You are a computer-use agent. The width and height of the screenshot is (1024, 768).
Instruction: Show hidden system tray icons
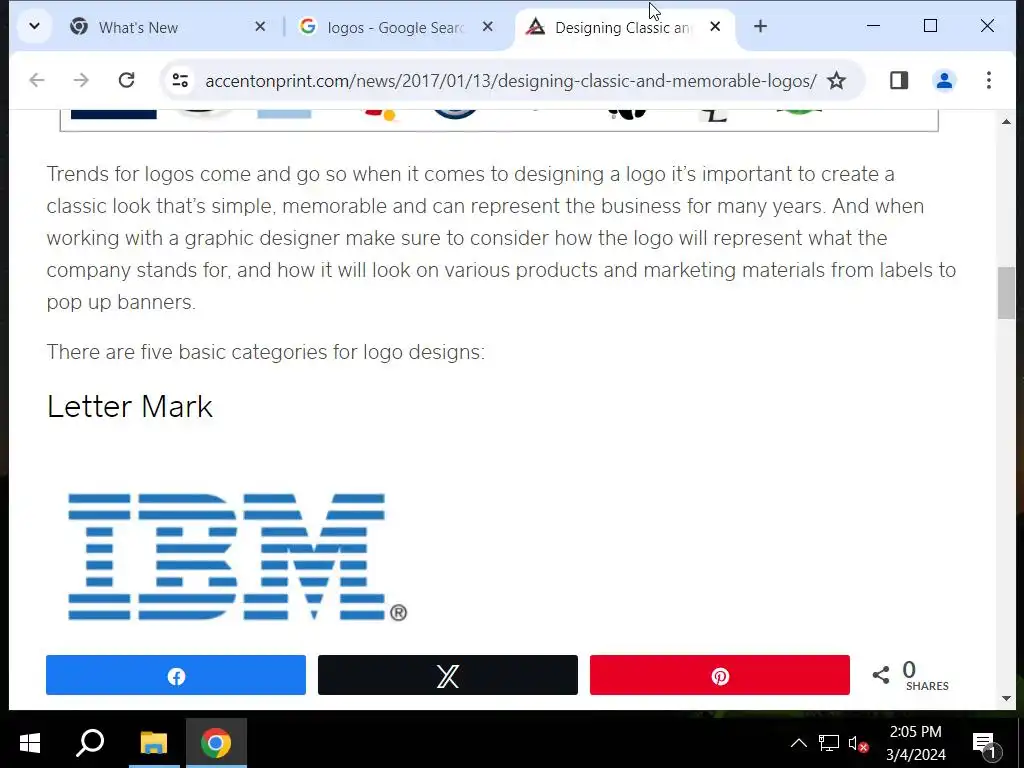click(x=799, y=743)
